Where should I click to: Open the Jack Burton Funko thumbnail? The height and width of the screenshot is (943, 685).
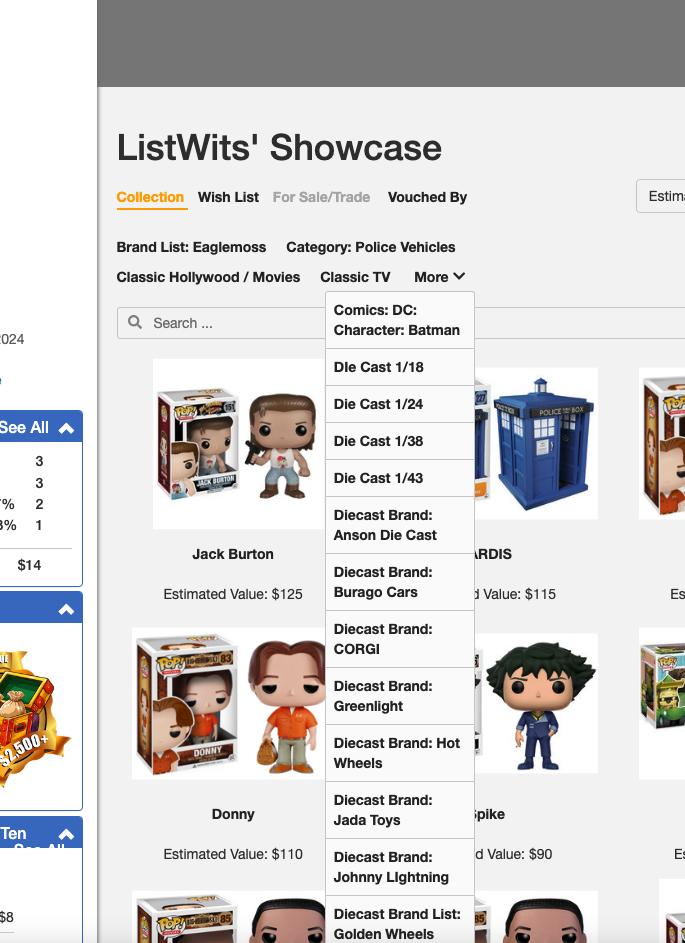click(x=239, y=444)
